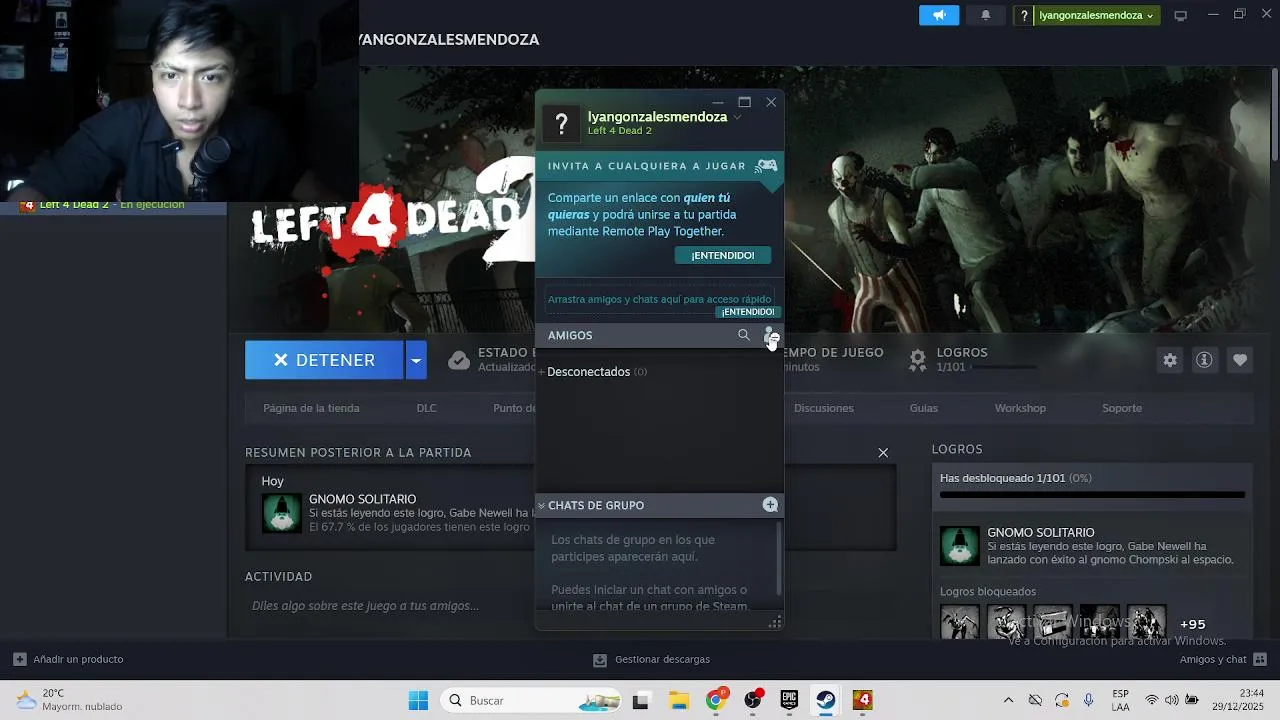Click the main window vertical scrollbar
This screenshot has width=1280, height=720.
(x=1274, y=115)
